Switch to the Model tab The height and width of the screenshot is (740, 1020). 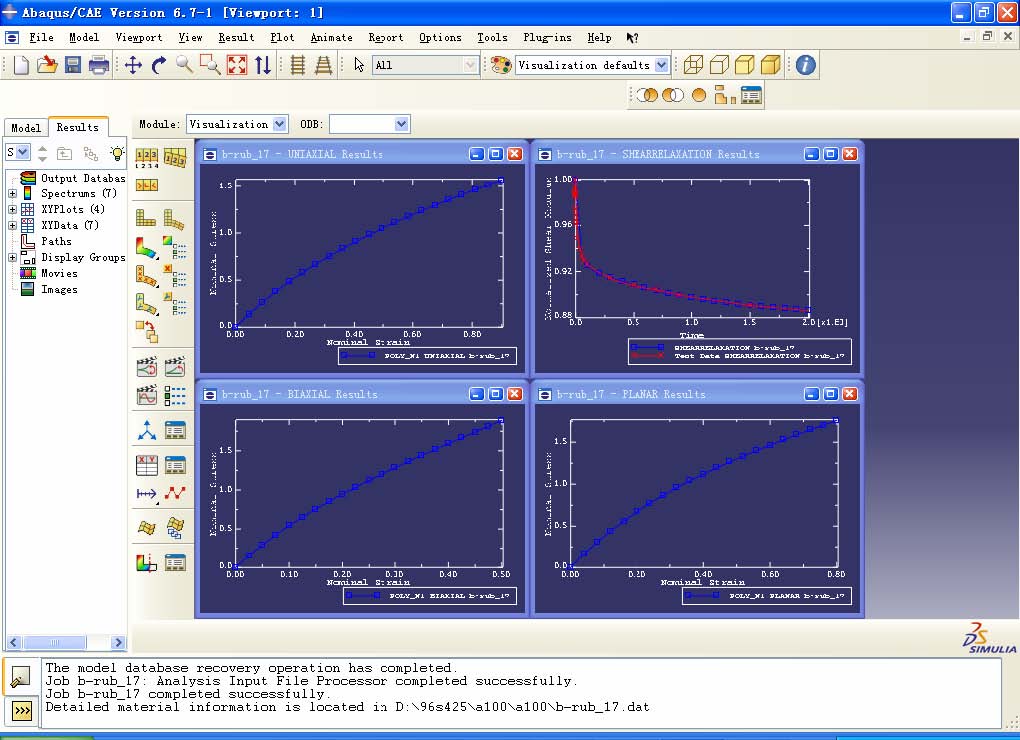coord(26,127)
